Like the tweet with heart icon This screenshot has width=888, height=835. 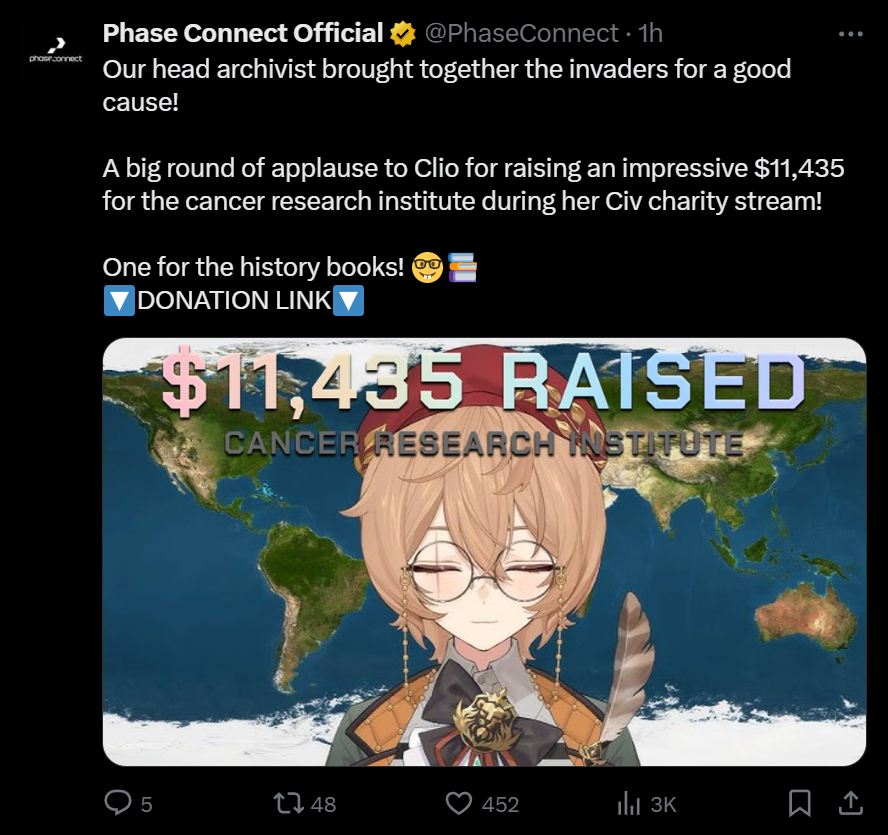pyautogui.click(x=458, y=803)
